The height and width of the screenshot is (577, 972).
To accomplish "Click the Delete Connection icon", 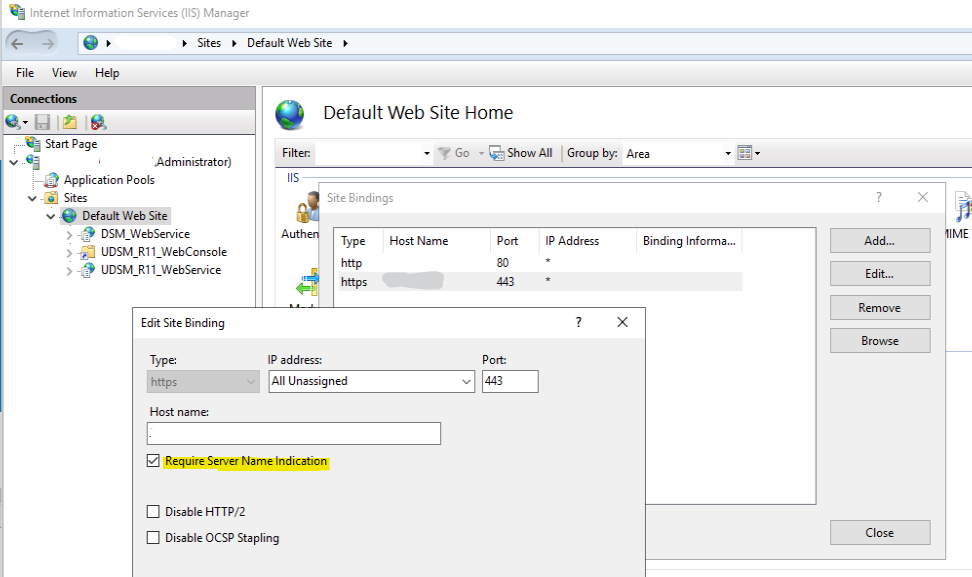I will click(98, 122).
